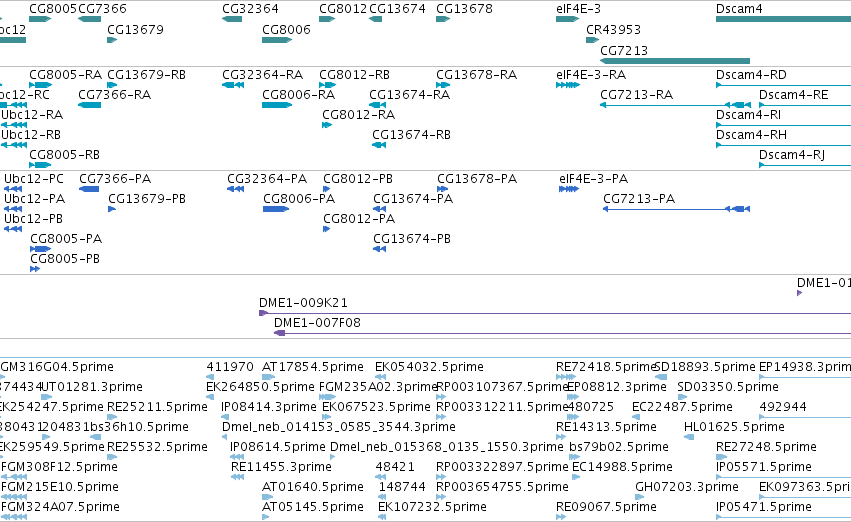Select the CG8012-RA transcript label
851x522 pixels.
(x=359, y=114)
